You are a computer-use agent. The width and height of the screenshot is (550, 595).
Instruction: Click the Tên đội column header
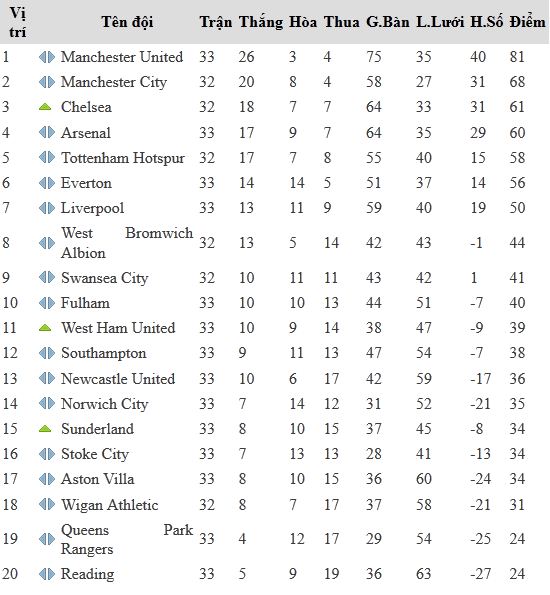coord(127,22)
